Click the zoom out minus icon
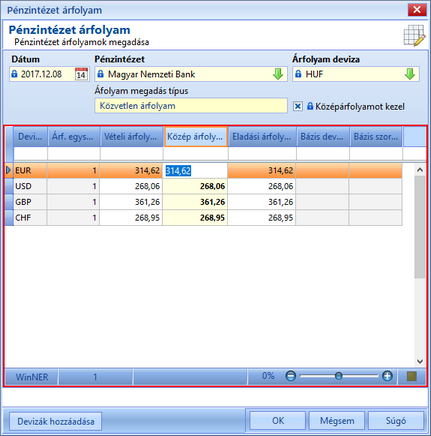Image resolution: width=431 pixels, height=436 pixels. 290,377
